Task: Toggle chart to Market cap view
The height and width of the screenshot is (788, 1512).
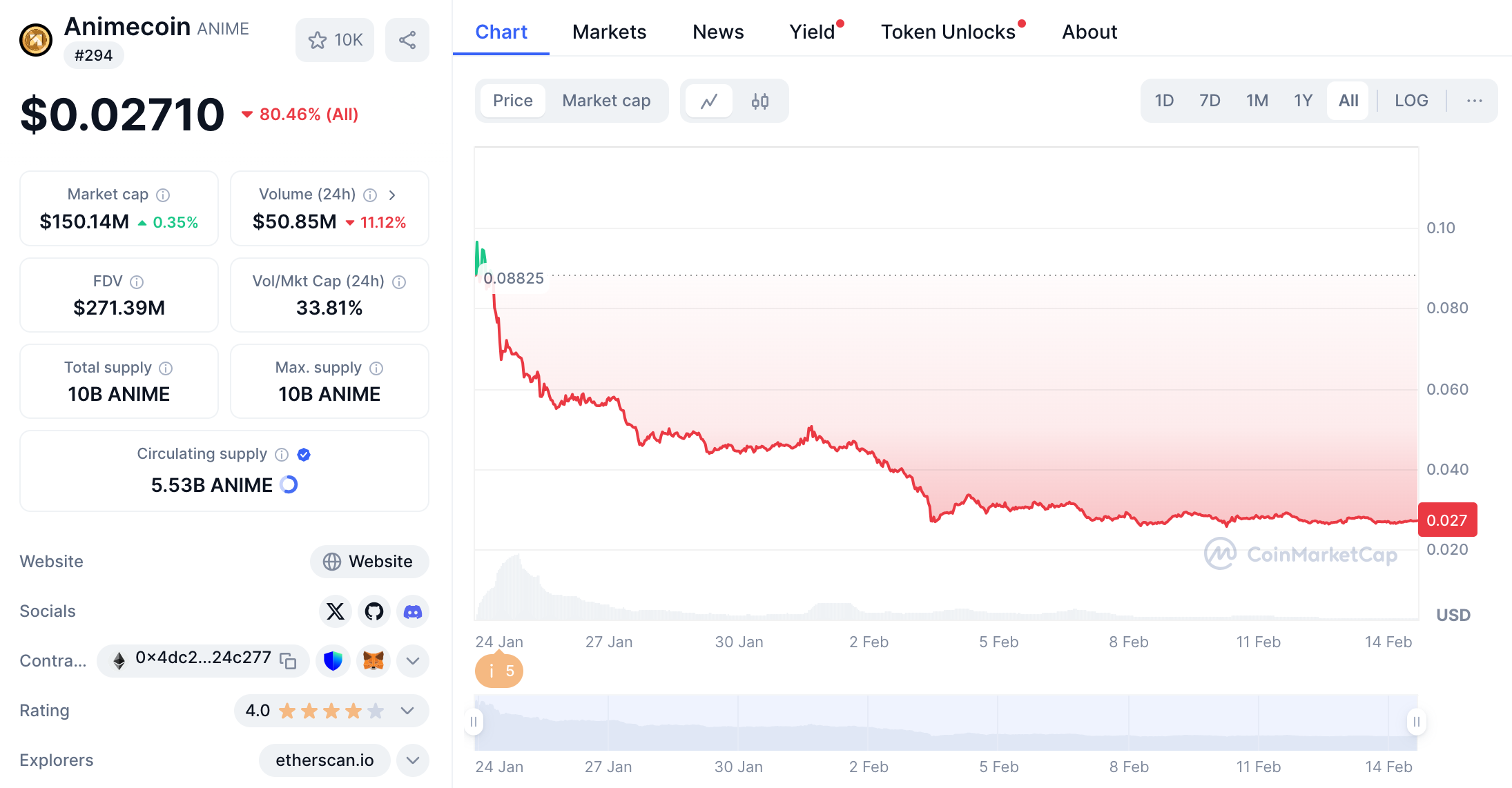Action: (606, 101)
